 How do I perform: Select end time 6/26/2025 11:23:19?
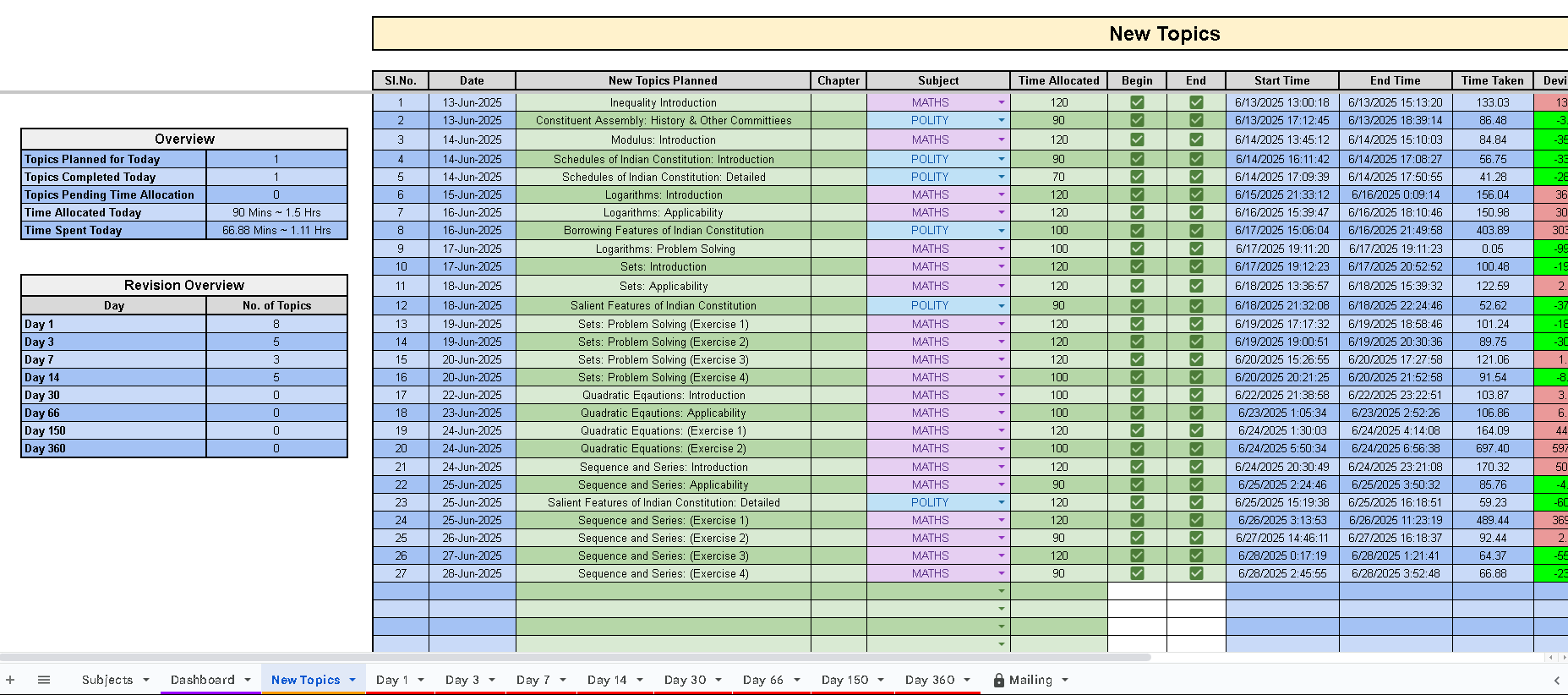1396,520
